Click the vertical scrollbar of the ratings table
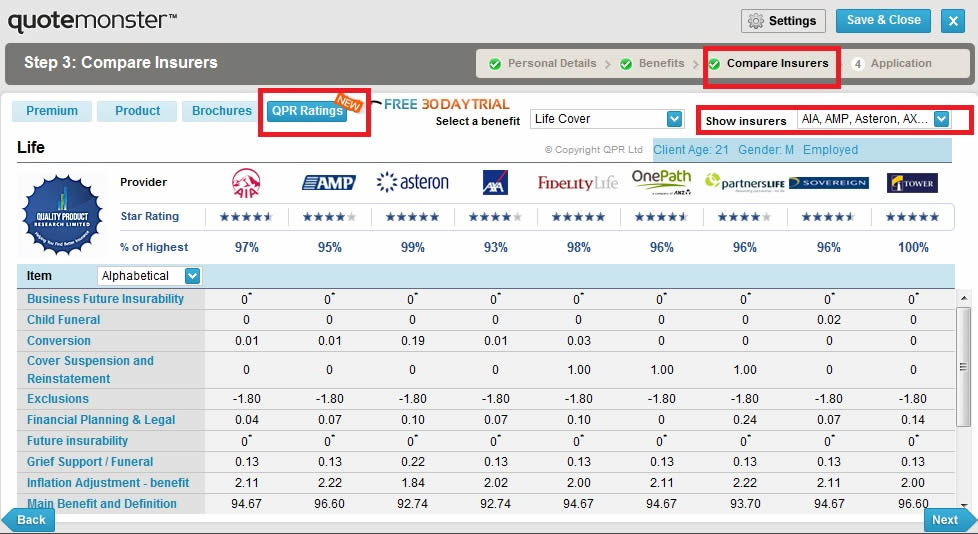The image size is (978, 534). (964, 360)
